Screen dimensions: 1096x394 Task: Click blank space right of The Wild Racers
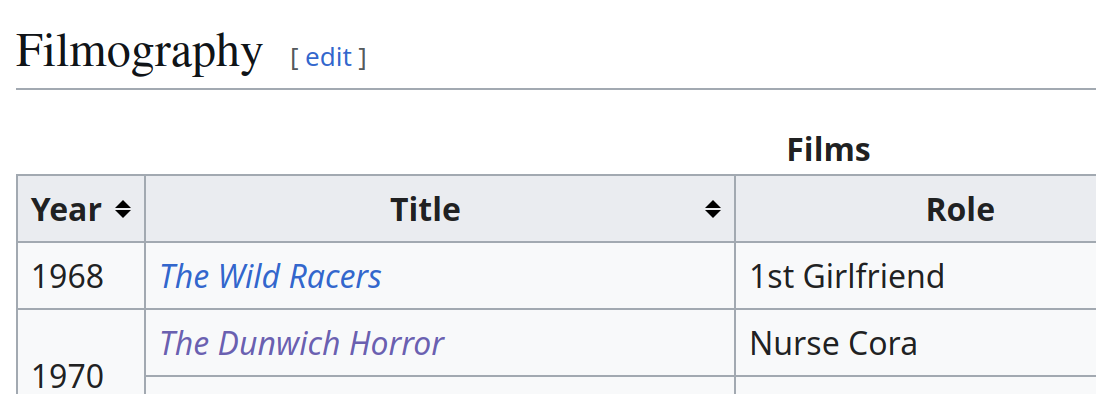[559, 276]
